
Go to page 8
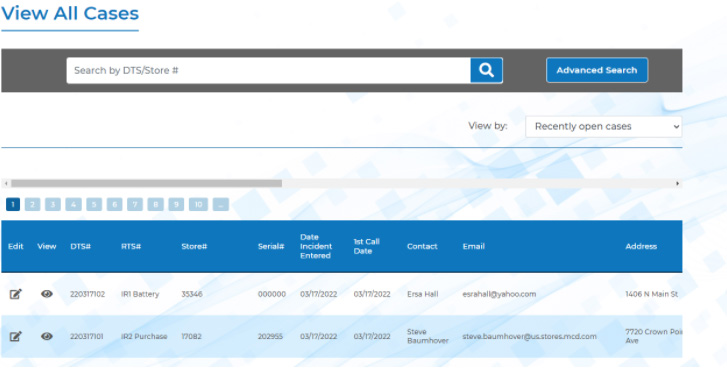point(155,204)
